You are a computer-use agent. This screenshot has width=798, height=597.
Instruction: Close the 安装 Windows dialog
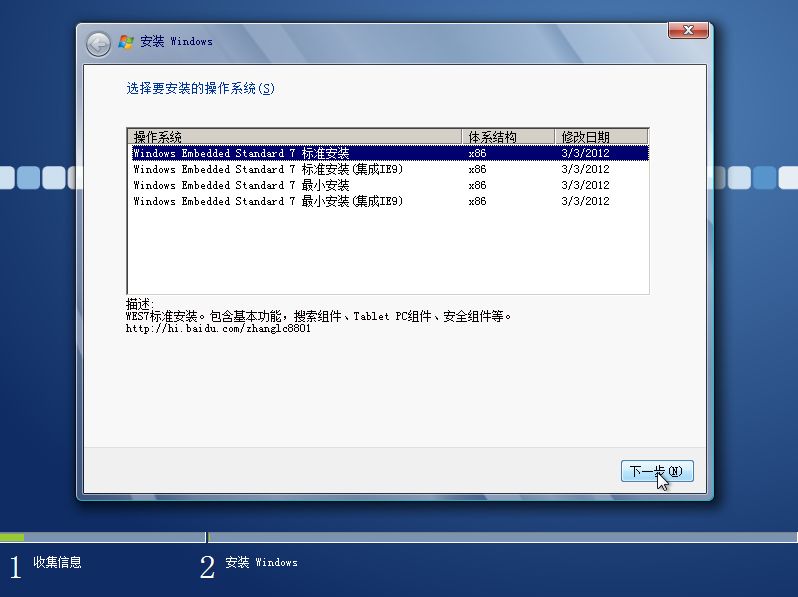(x=688, y=30)
